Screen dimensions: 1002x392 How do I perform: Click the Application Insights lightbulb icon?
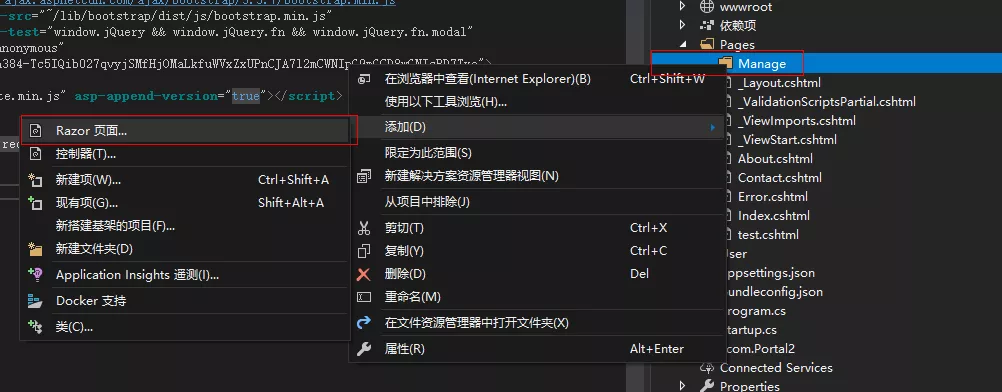coord(36,274)
